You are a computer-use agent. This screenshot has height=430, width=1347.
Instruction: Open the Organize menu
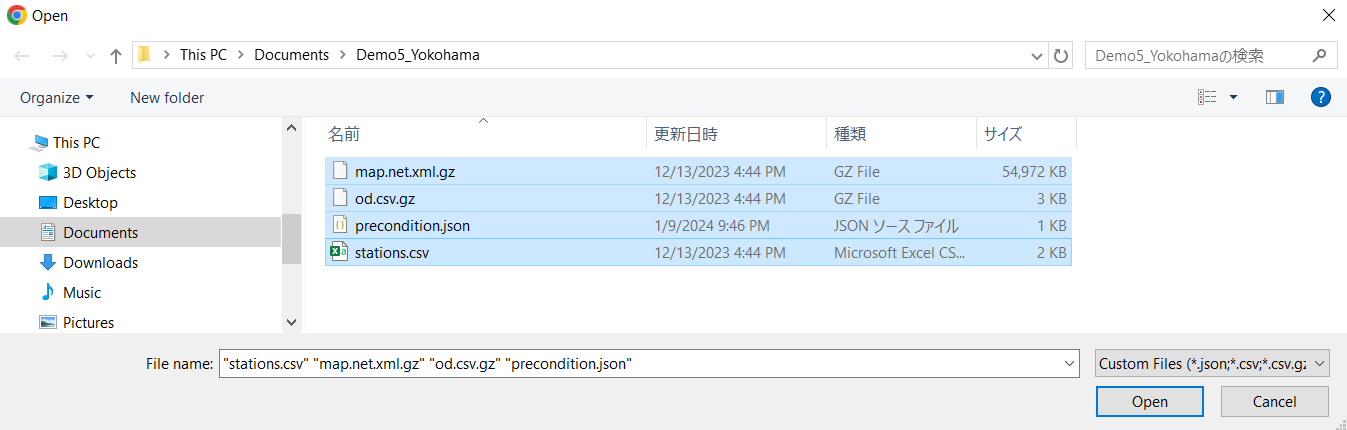click(x=56, y=98)
